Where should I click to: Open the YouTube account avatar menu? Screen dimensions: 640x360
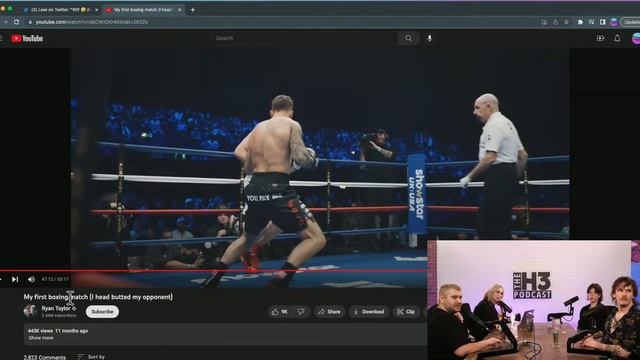pyautogui.click(x=636, y=38)
